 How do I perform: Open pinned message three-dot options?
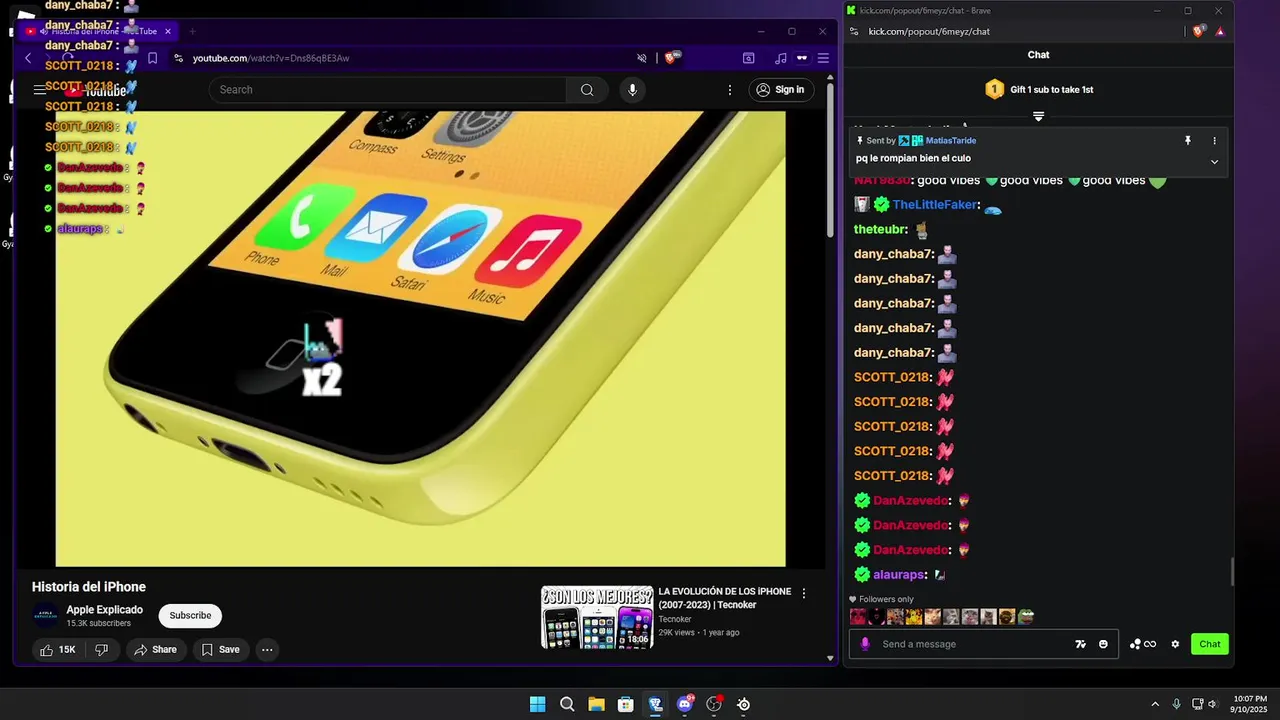point(1215,141)
